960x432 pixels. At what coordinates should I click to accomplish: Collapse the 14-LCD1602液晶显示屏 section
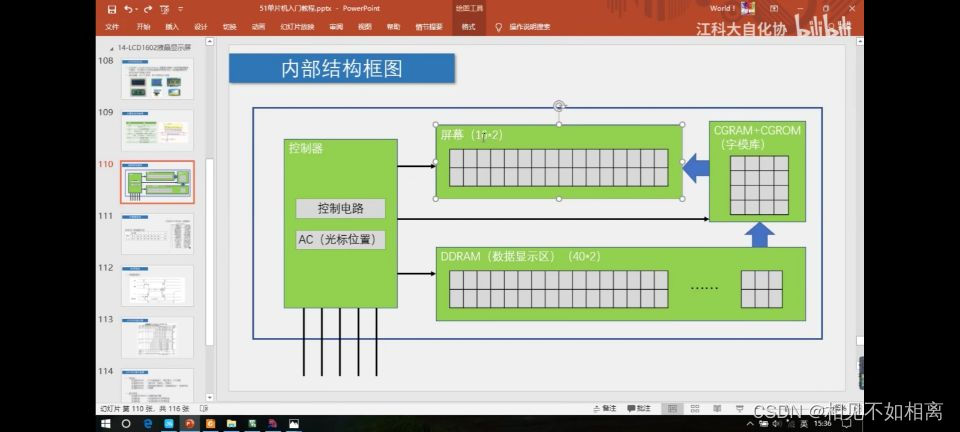[x=111, y=48]
